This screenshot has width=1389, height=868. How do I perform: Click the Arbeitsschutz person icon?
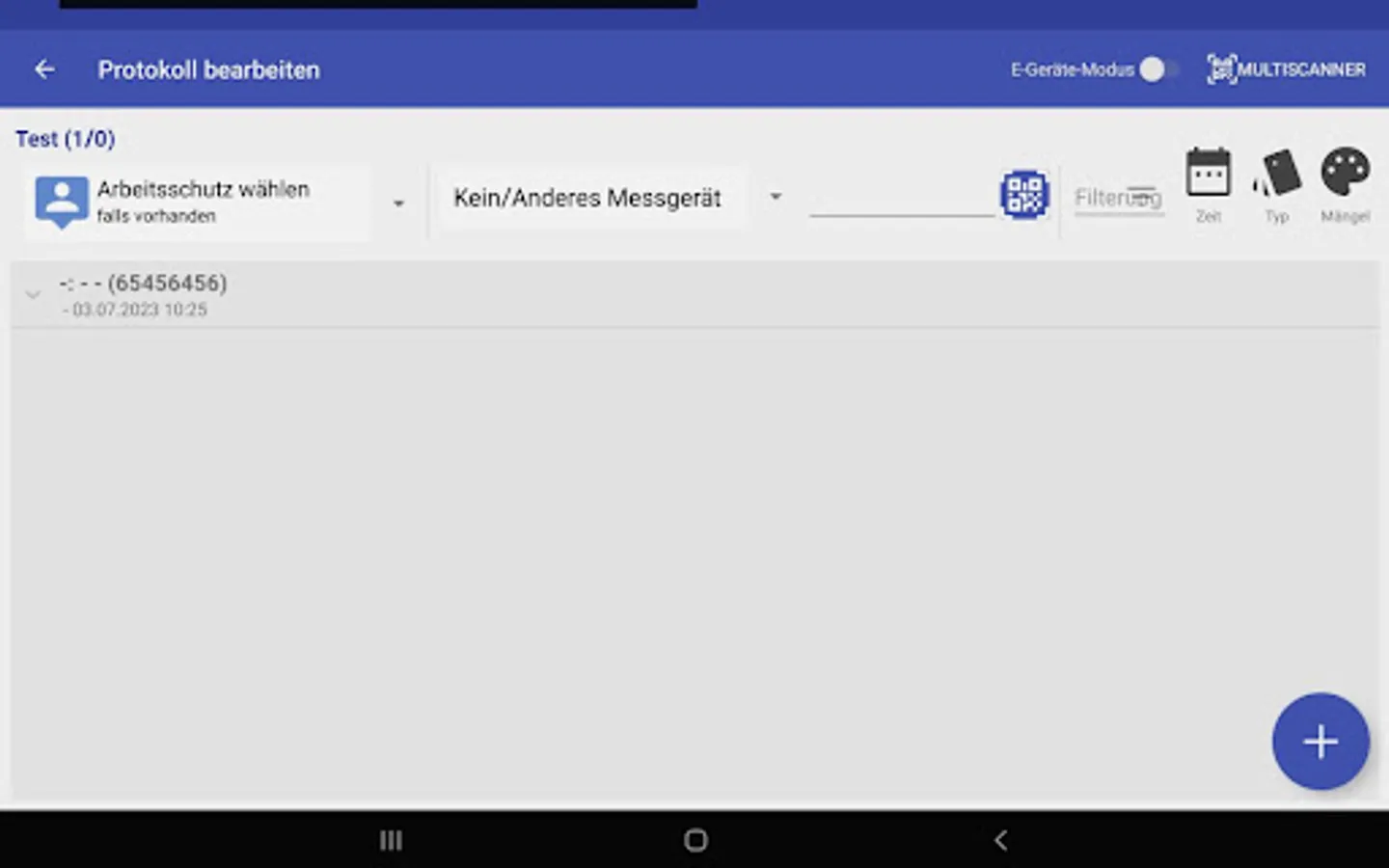pyautogui.click(x=61, y=201)
